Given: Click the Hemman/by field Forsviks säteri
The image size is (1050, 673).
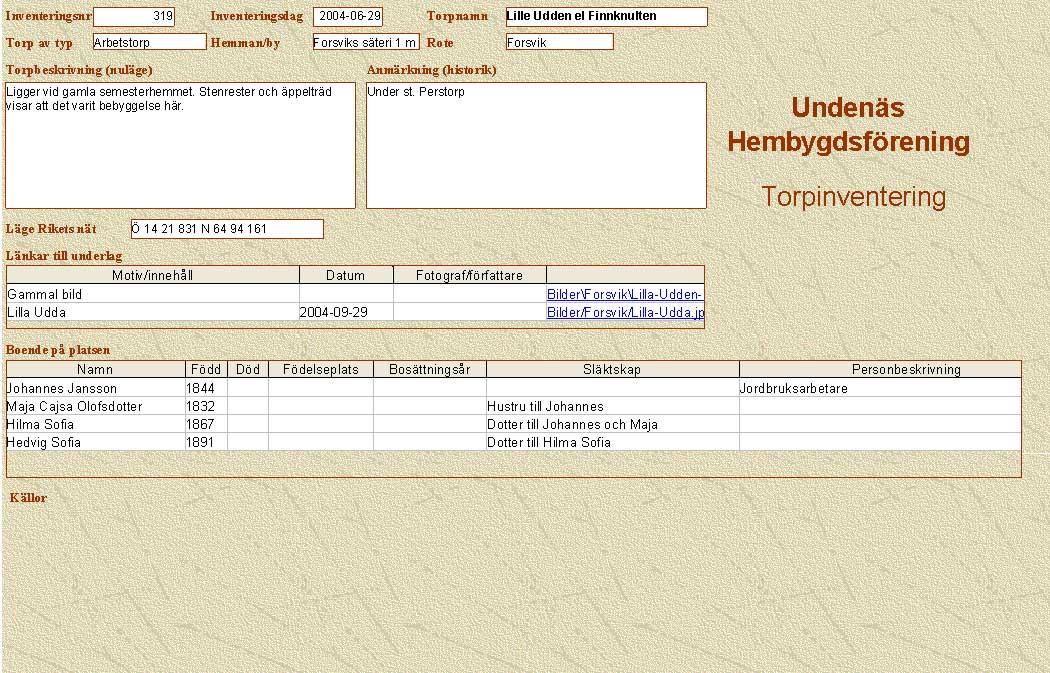Looking at the screenshot, I should coord(365,42).
